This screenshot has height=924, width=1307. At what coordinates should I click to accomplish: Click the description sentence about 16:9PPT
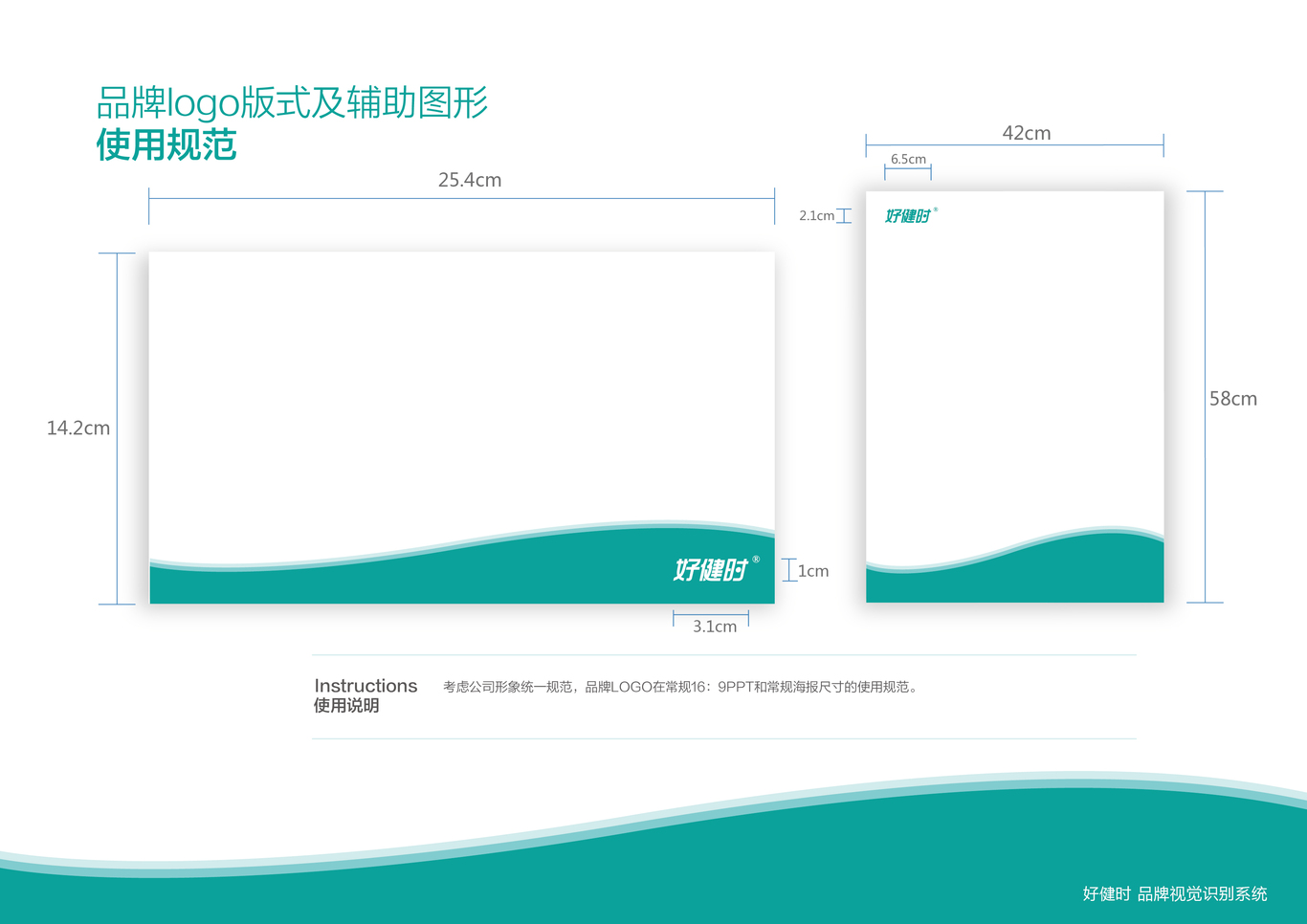pyautogui.click(x=680, y=687)
